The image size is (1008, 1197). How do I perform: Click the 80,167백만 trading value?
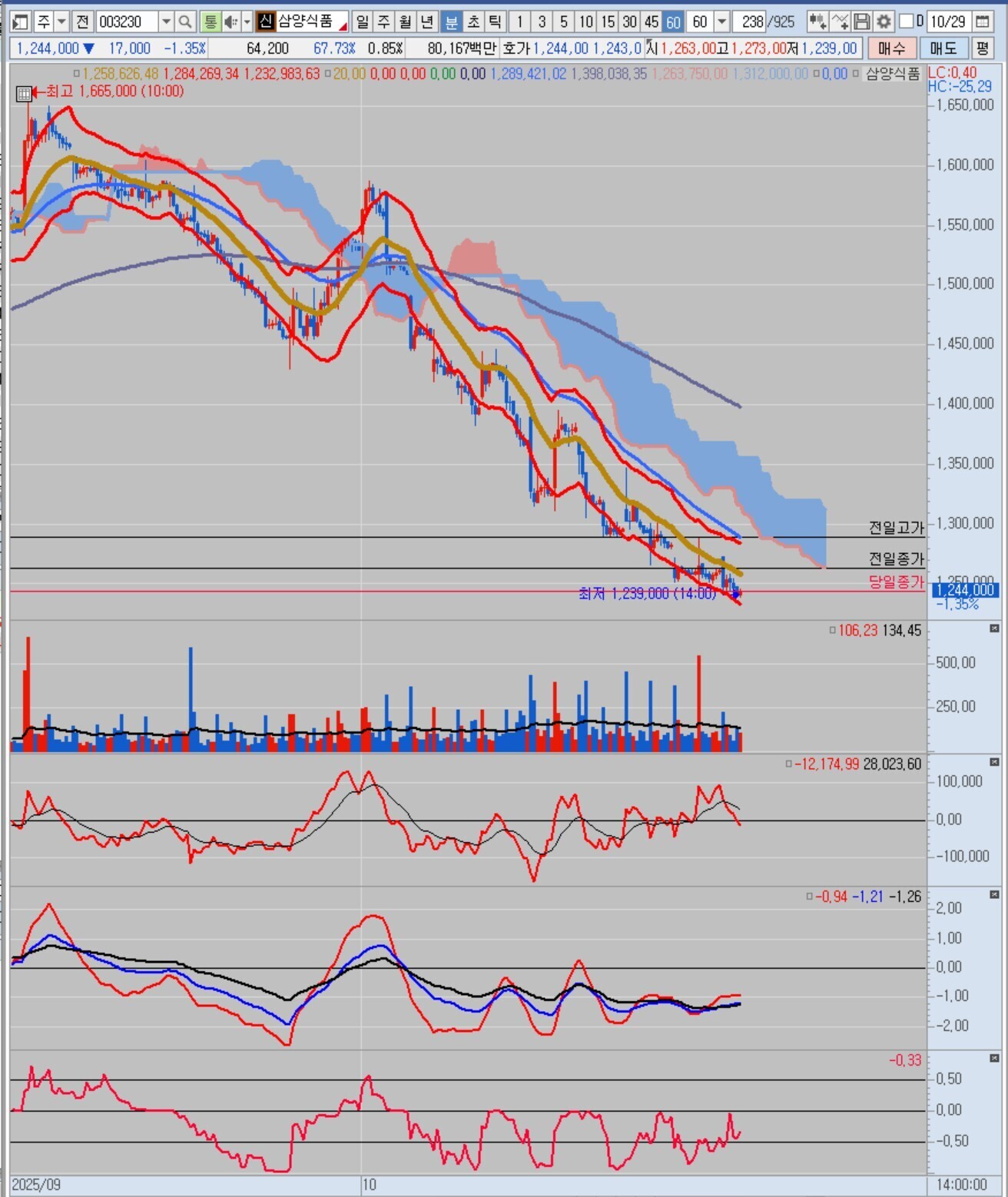[x=462, y=48]
